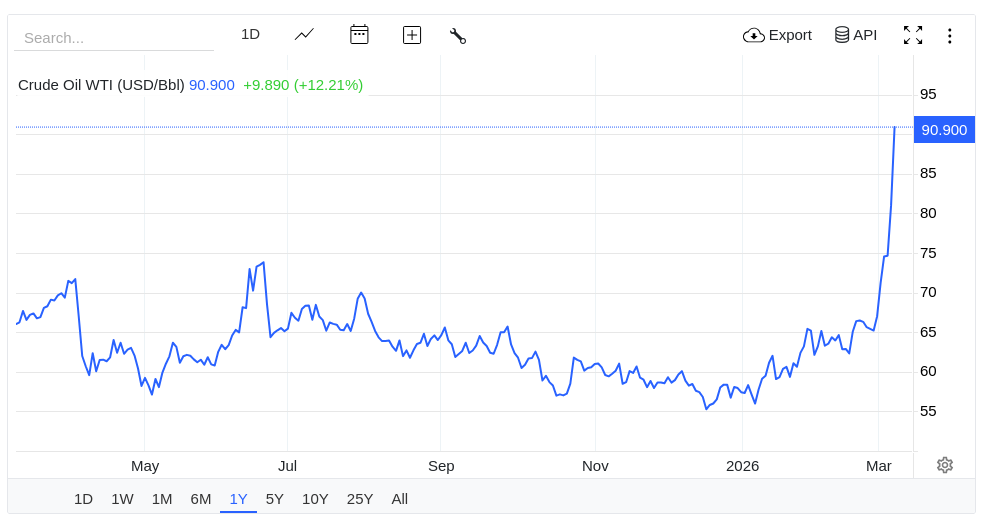989x526 pixels.
Task: Click the cloud Export button
Action: tap(777, 35)
